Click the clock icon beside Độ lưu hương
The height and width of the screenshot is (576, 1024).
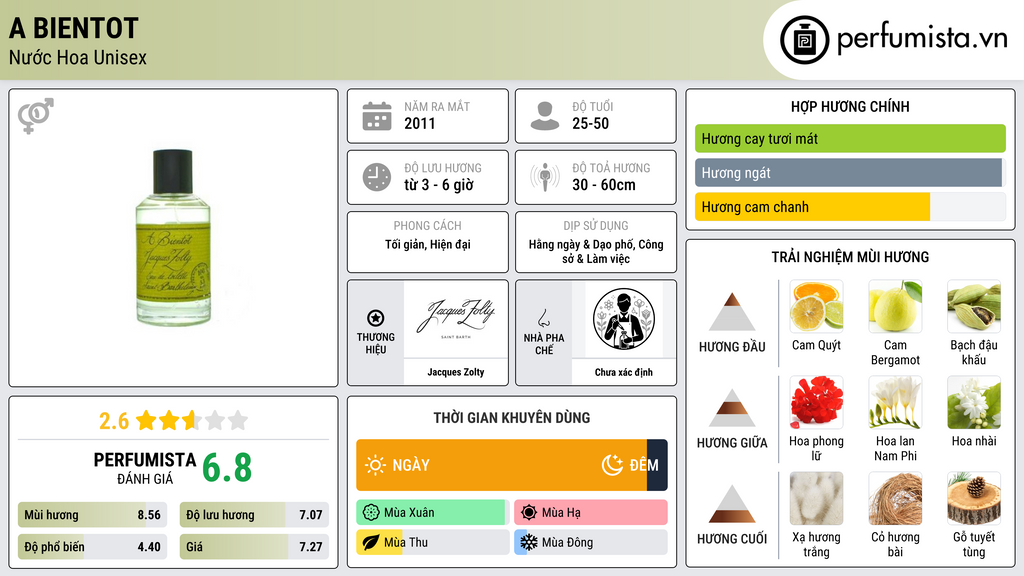pyautogui.click(x=377, y=177)
